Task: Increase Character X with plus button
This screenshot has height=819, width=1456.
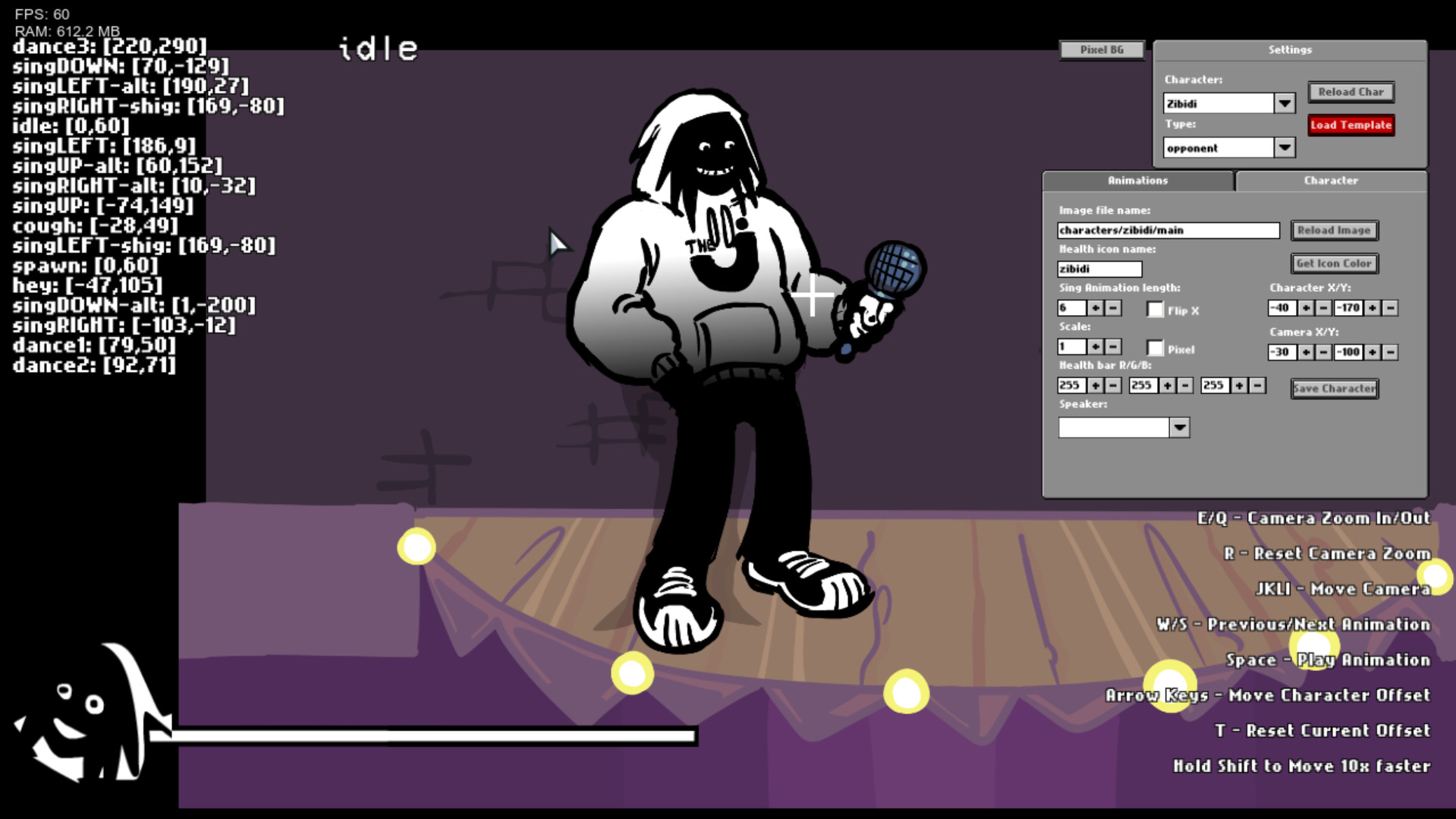Action: (1306, 307)
